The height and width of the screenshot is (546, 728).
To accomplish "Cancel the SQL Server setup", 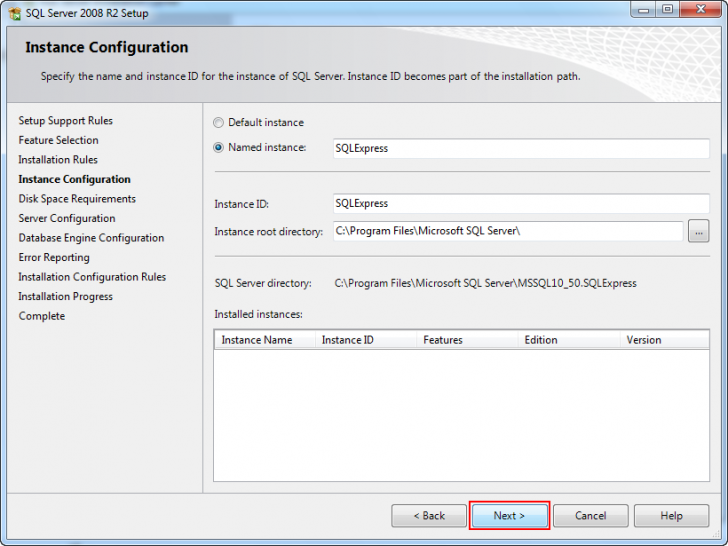I will coord(591,516).
